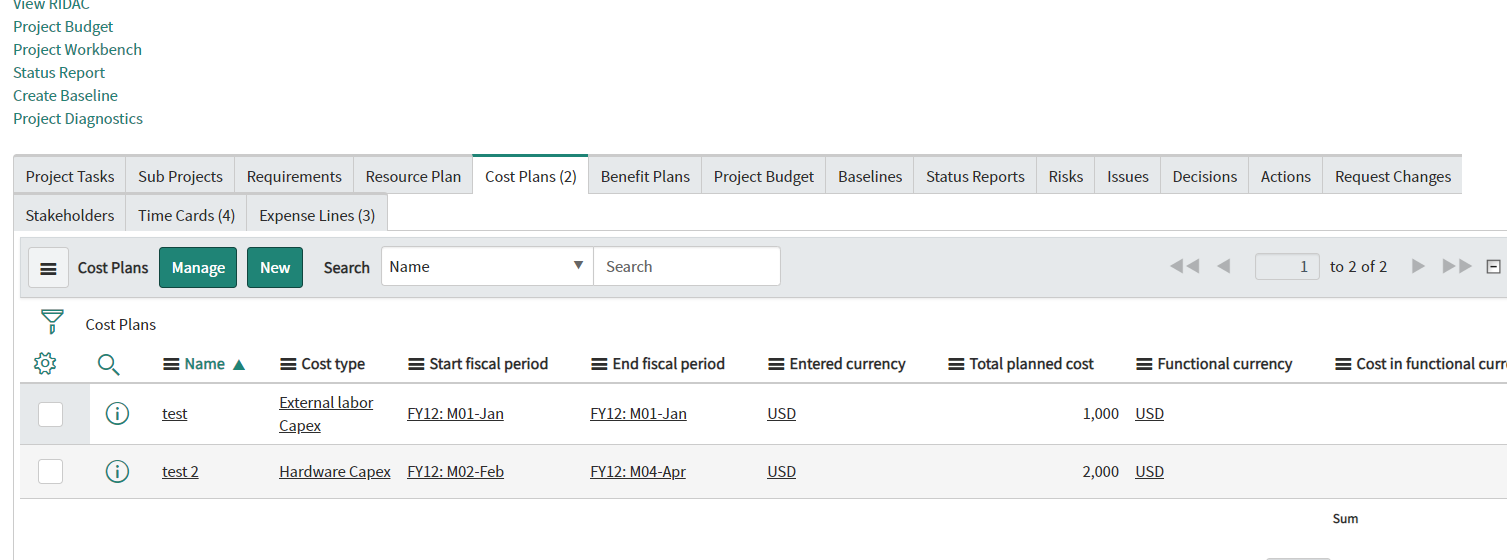Open the Benefit Plans tab
Screen dimensions: 1507x560
[x=645, y=177]
